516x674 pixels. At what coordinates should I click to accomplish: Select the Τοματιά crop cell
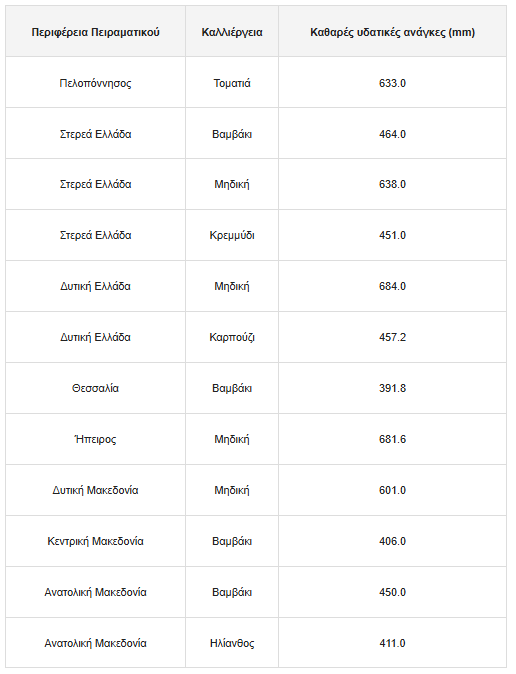click(232, 83)
